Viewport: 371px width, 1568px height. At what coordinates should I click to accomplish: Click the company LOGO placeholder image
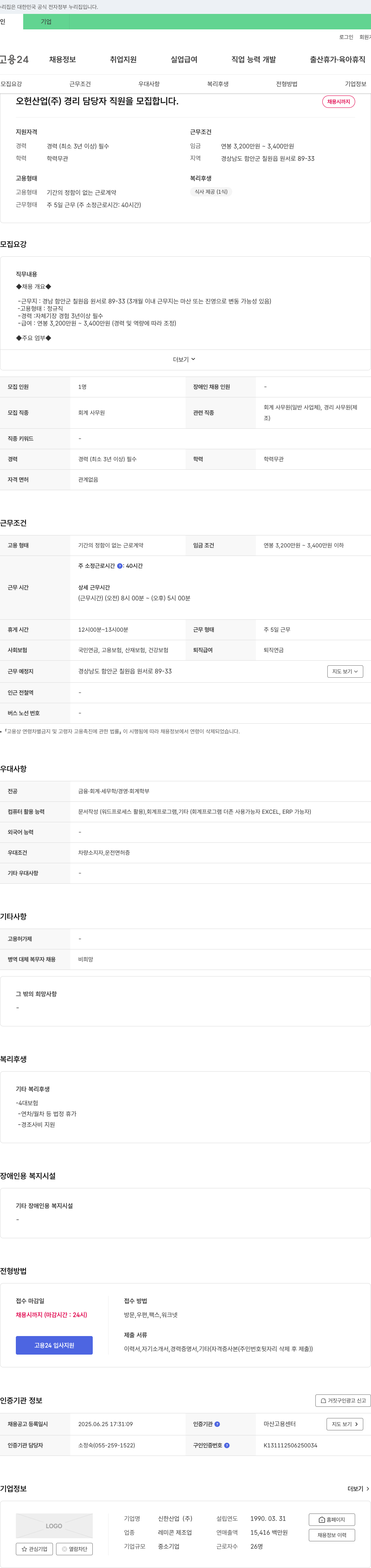click(54, 1525)
